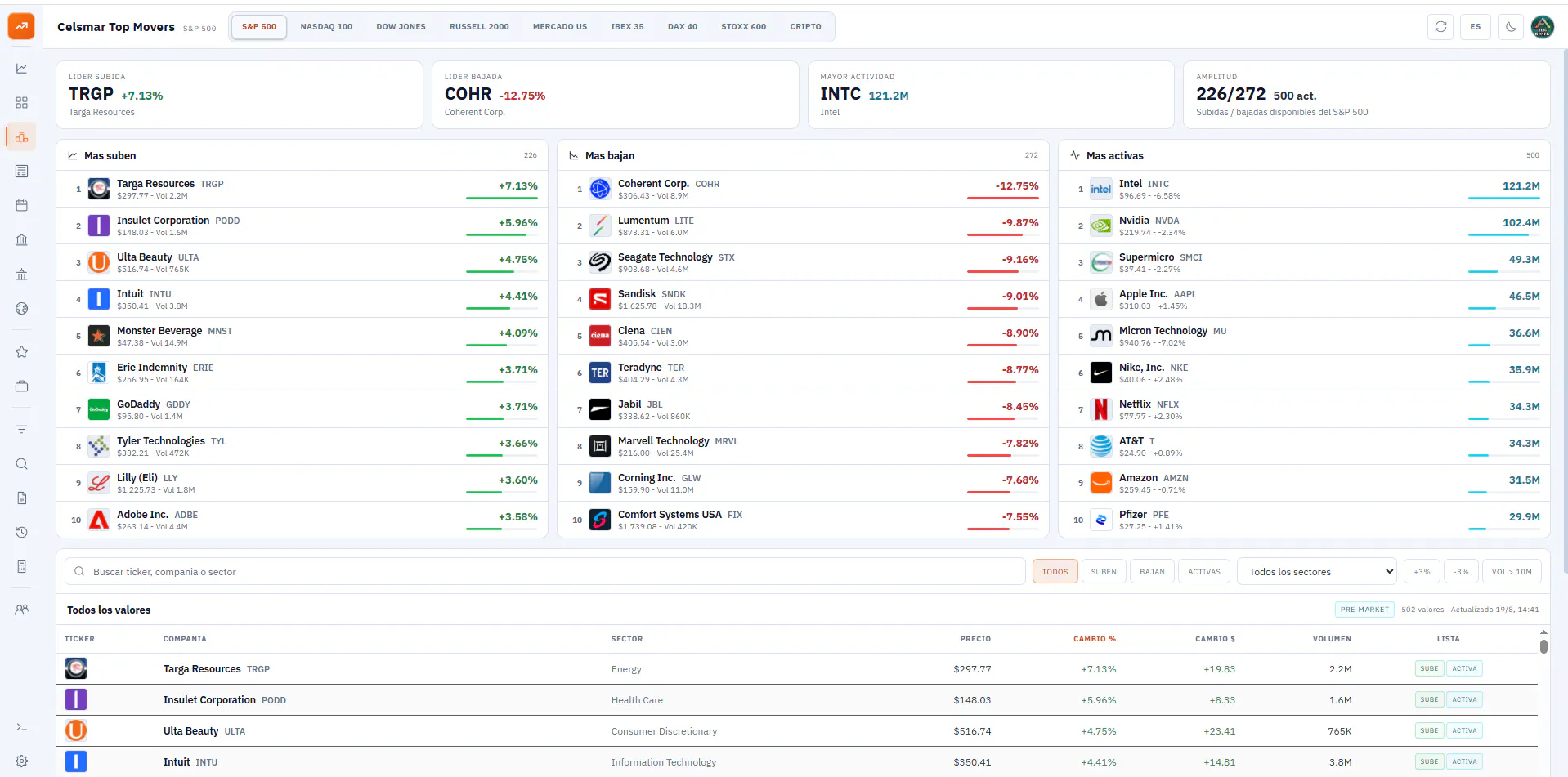Switch to the RUSSELL 2000 tab
This screenshot has height=777, width=1568.
pos(479,27)
